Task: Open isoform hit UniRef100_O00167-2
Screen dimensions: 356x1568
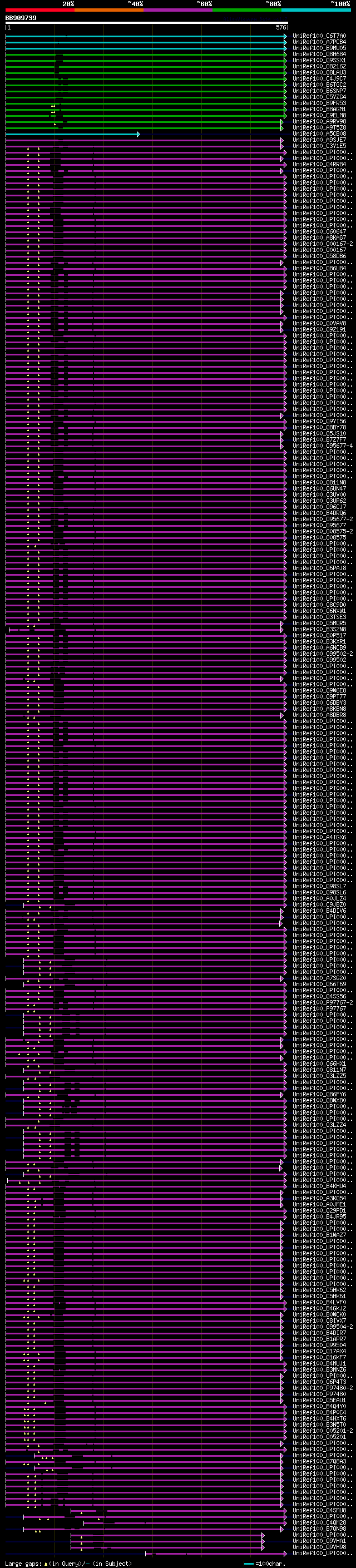Action: tap(323, 244)
